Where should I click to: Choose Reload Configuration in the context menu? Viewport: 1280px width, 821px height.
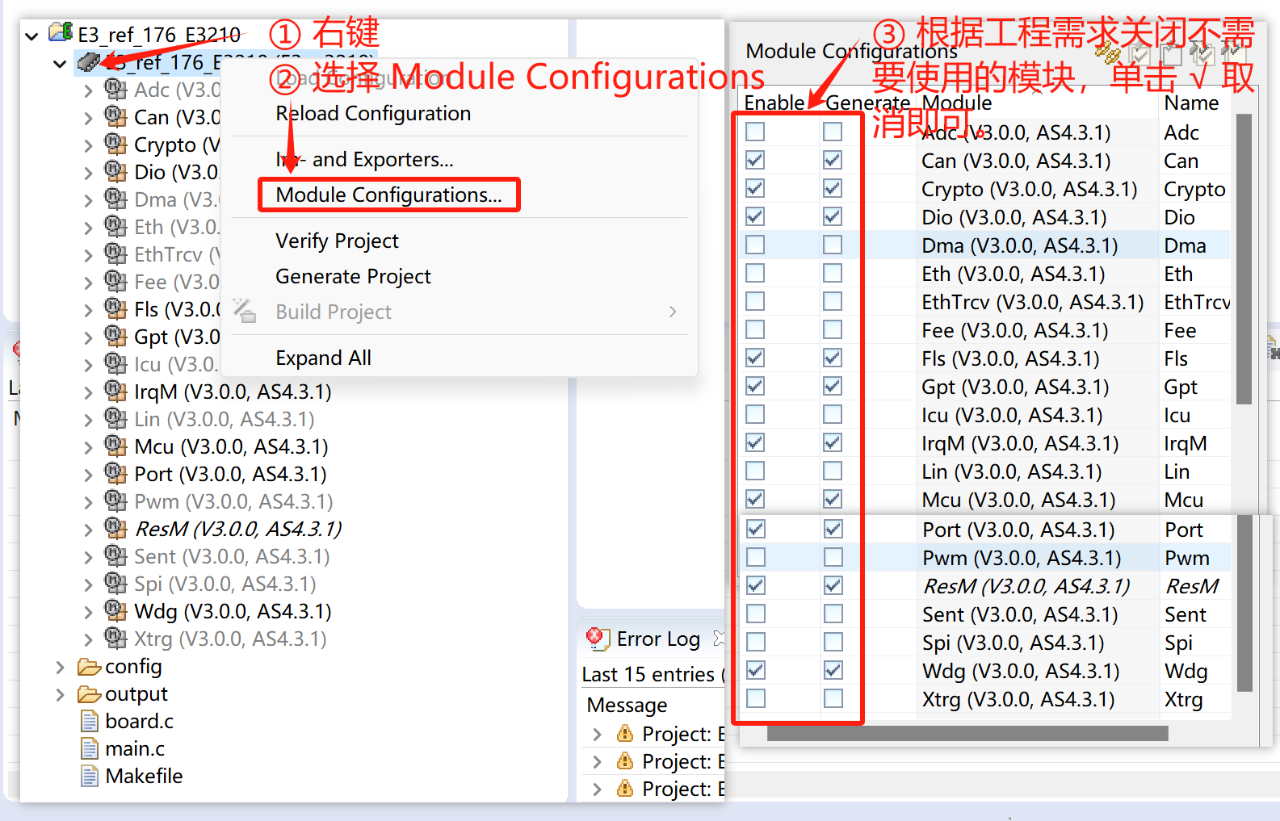pyautogui.click(x=370, y=113)
